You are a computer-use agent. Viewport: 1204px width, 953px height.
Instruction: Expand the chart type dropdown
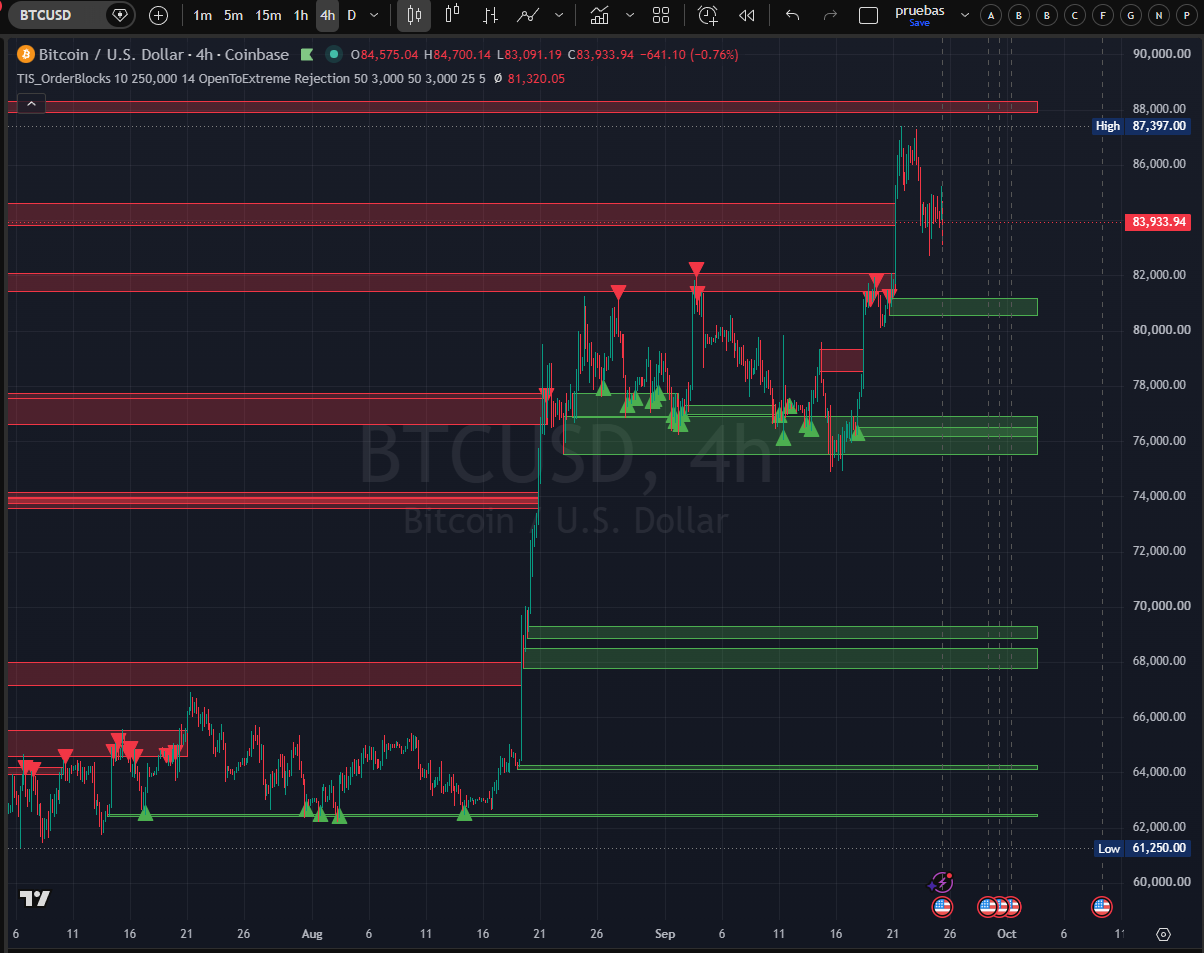click(558, 15)
